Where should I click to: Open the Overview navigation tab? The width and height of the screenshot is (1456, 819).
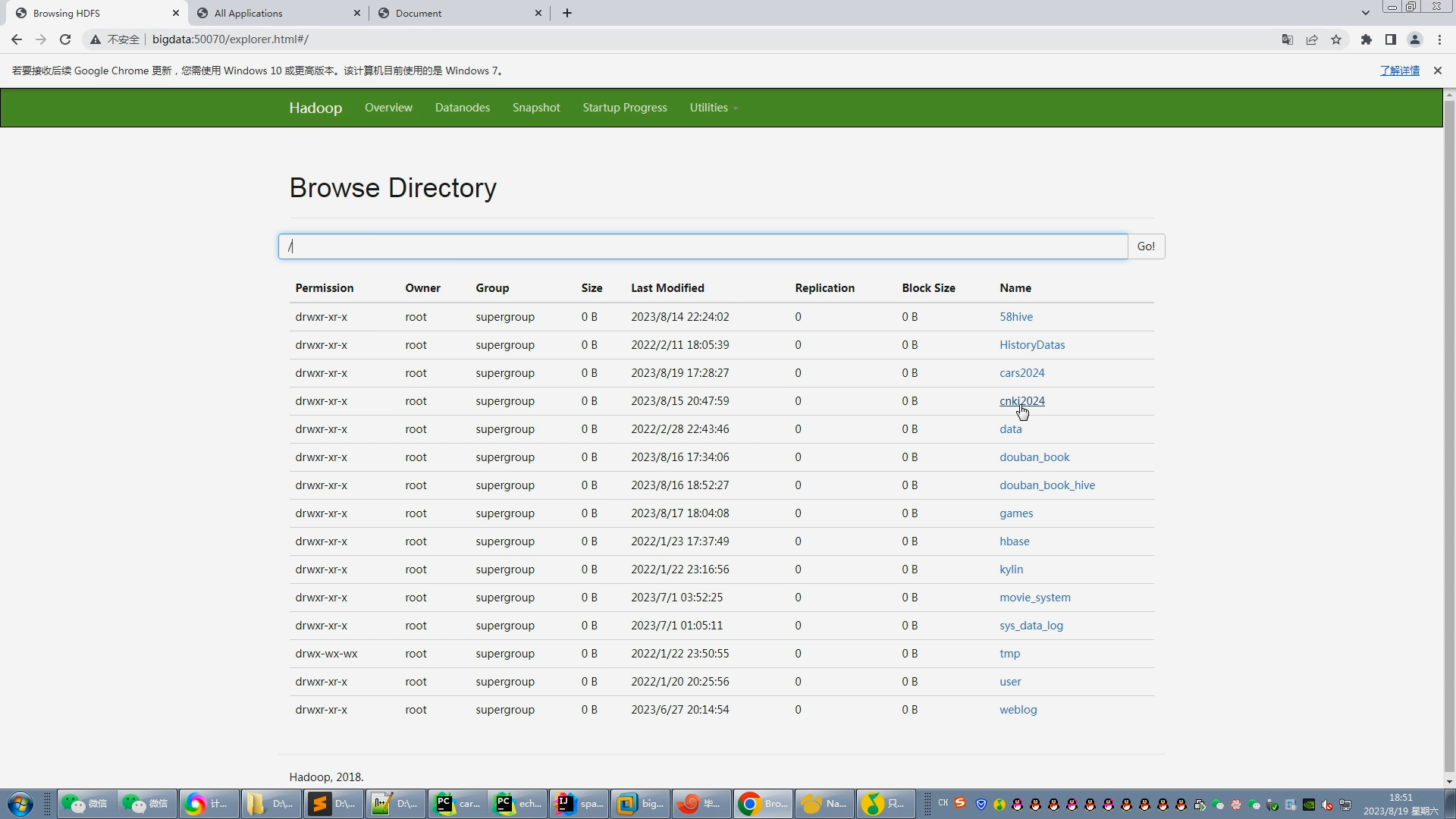[389, 108]
